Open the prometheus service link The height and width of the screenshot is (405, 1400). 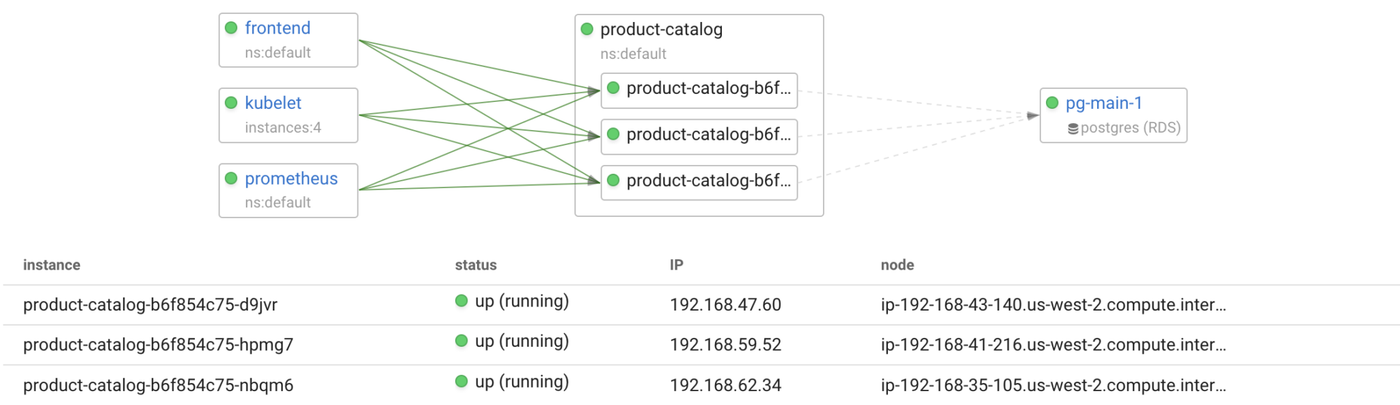[x=291, y=179]
